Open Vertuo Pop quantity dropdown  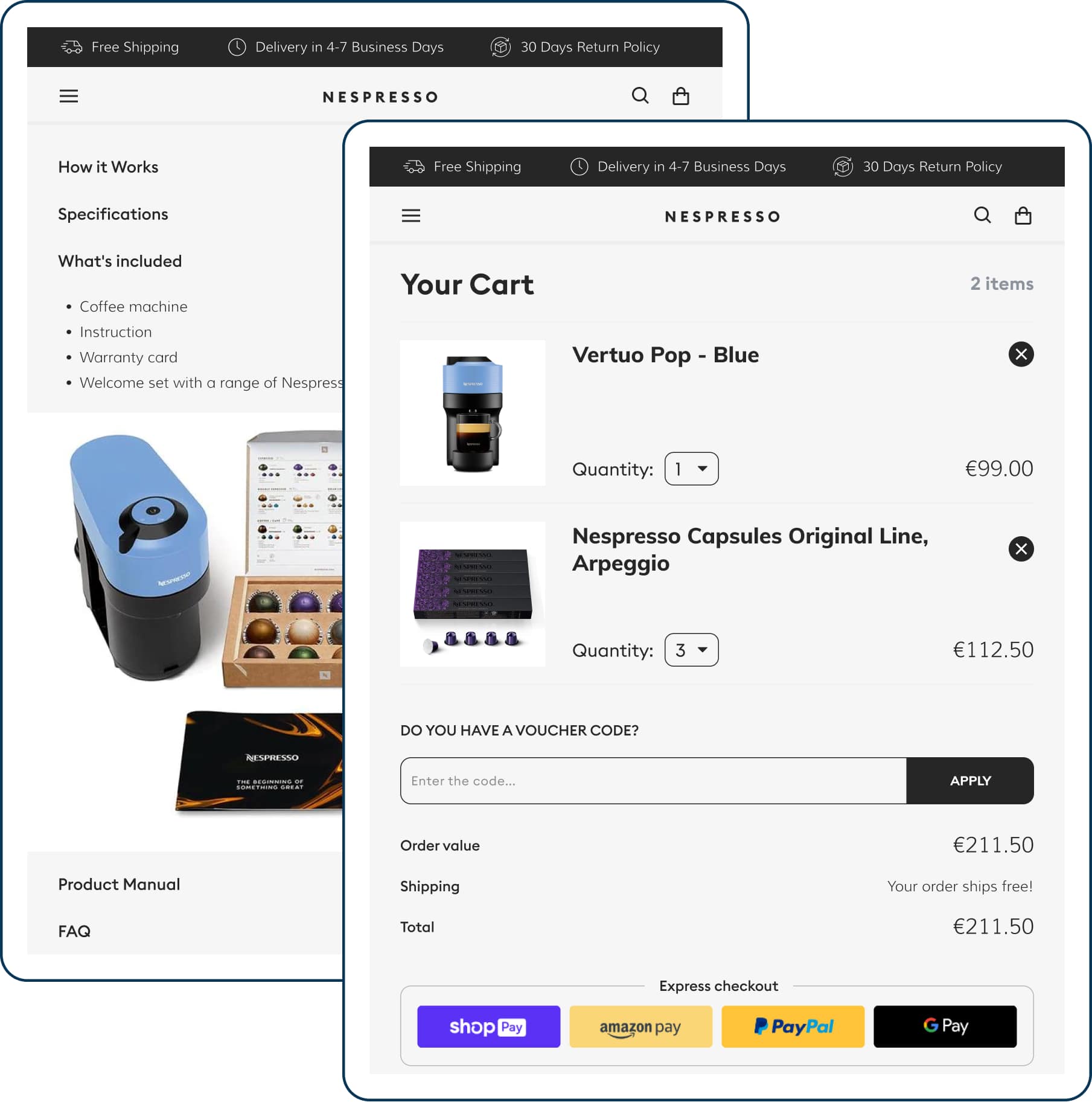tap(691, 469)
